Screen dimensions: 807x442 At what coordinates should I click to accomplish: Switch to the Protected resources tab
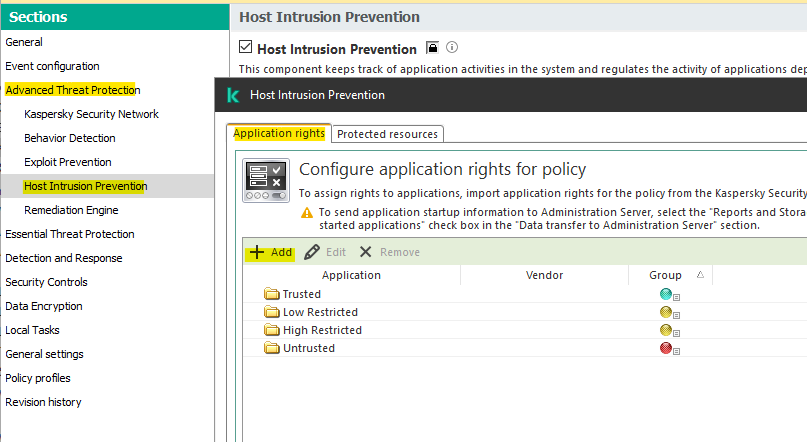point(387,134)
